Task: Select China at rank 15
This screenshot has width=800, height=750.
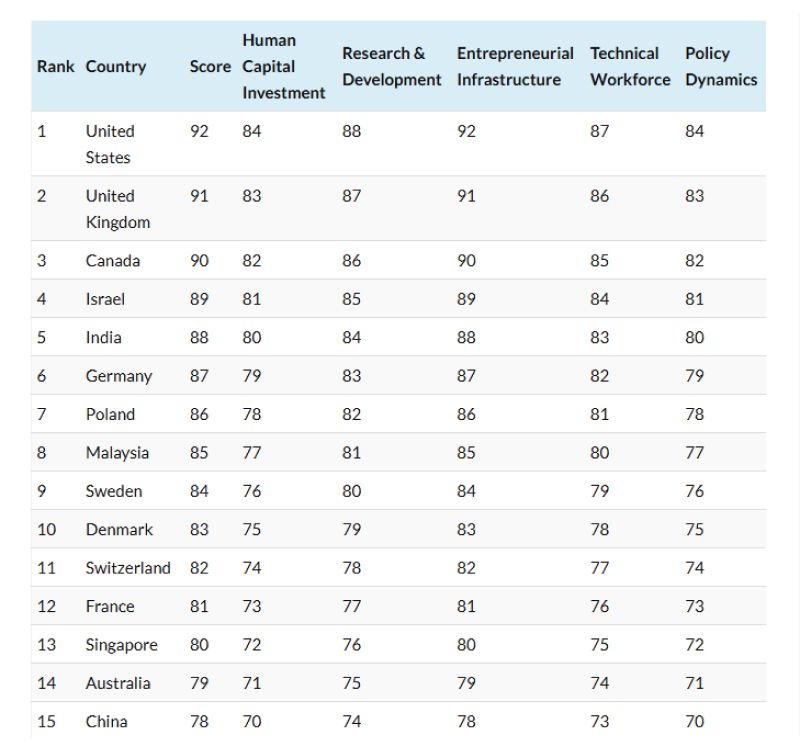Action: pos(107,721)
